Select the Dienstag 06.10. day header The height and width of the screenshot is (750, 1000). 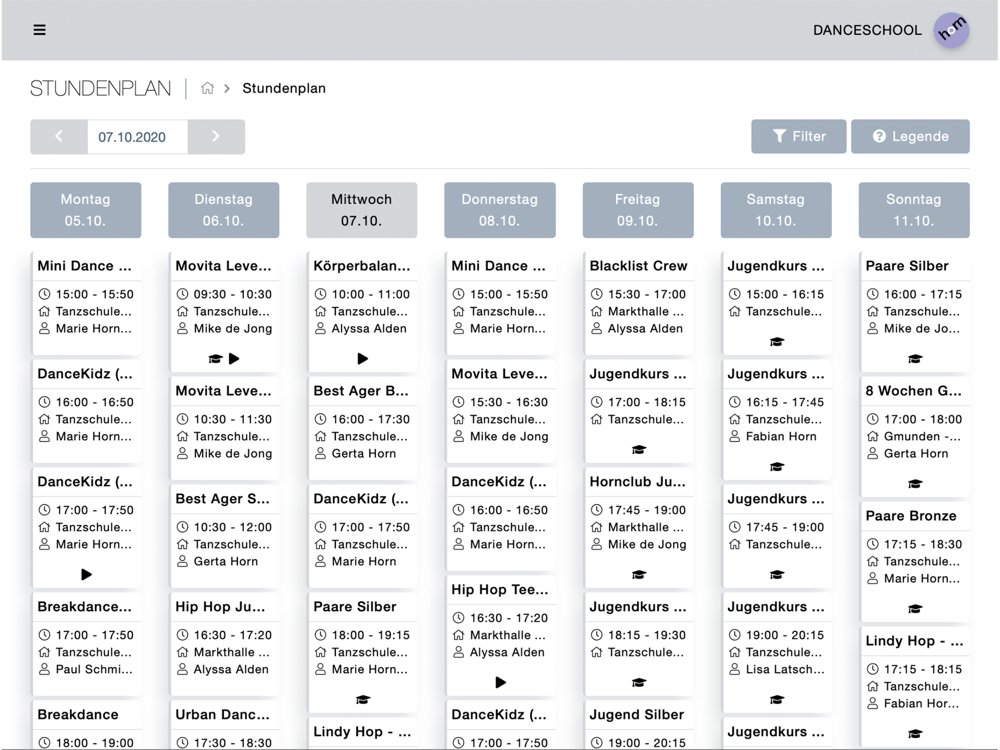[223, 210]
